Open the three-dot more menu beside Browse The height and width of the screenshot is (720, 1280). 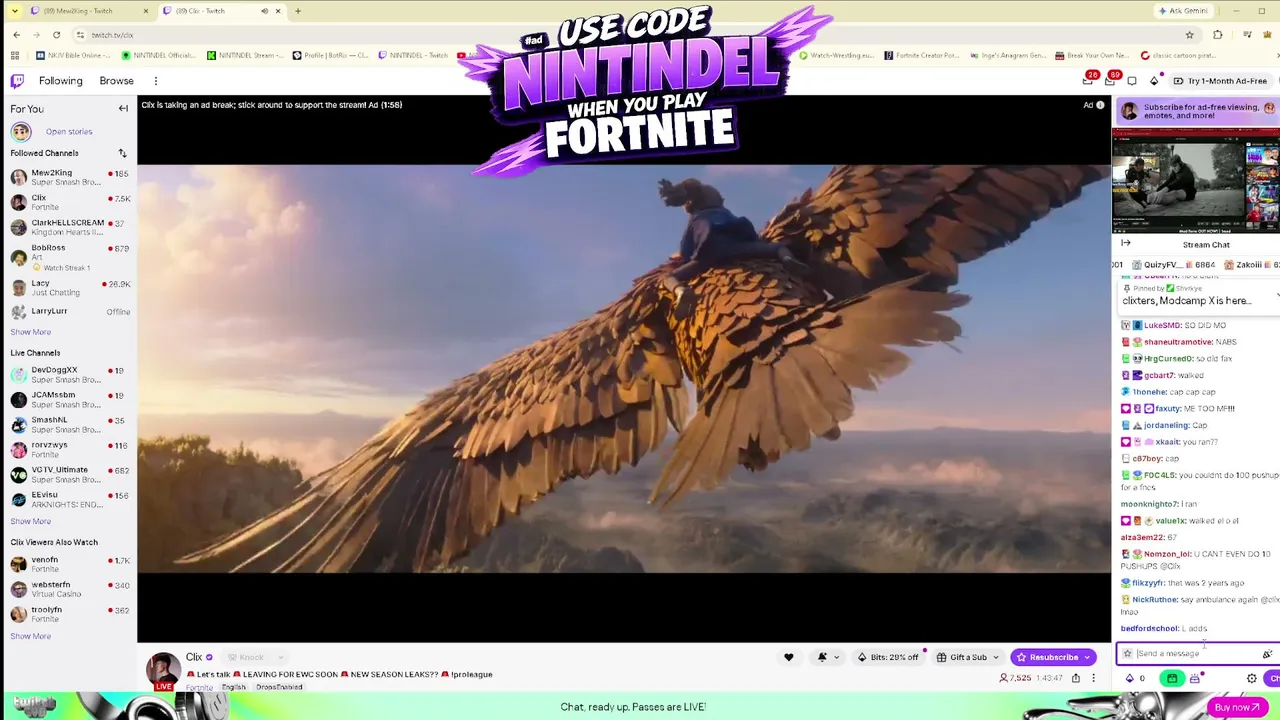click(156, 81)
